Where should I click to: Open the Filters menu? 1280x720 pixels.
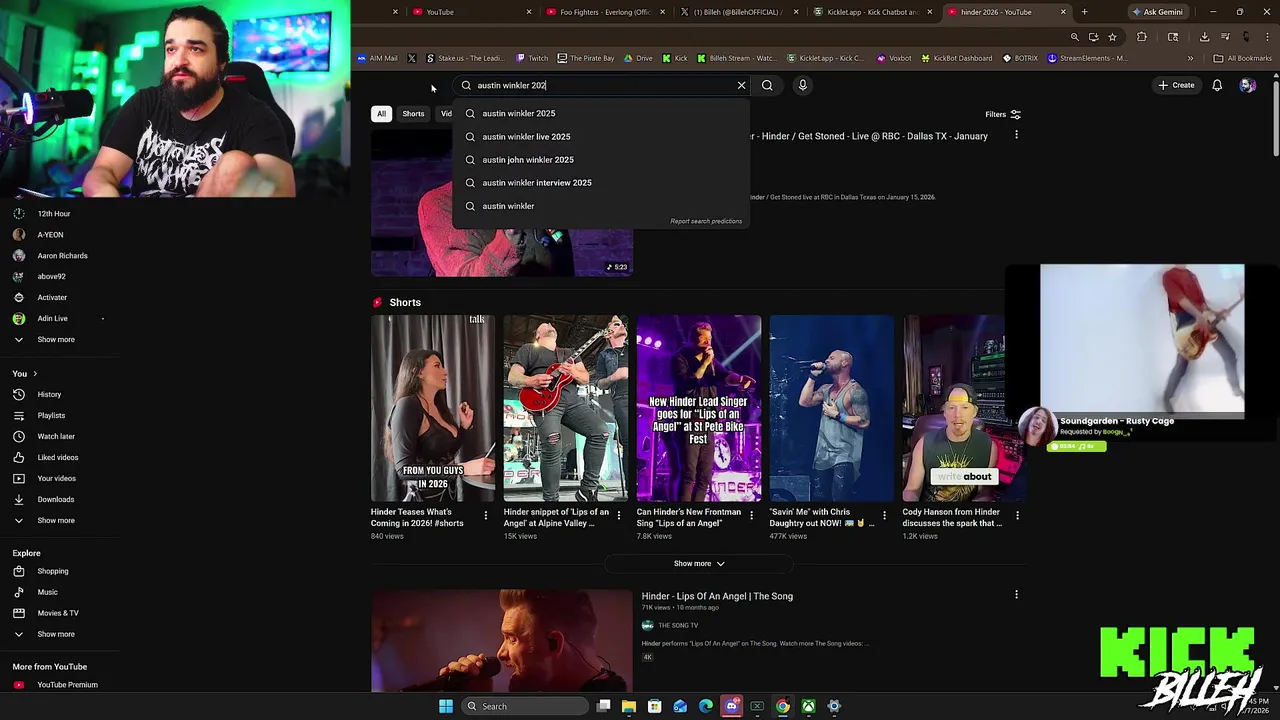(1003, 114)
